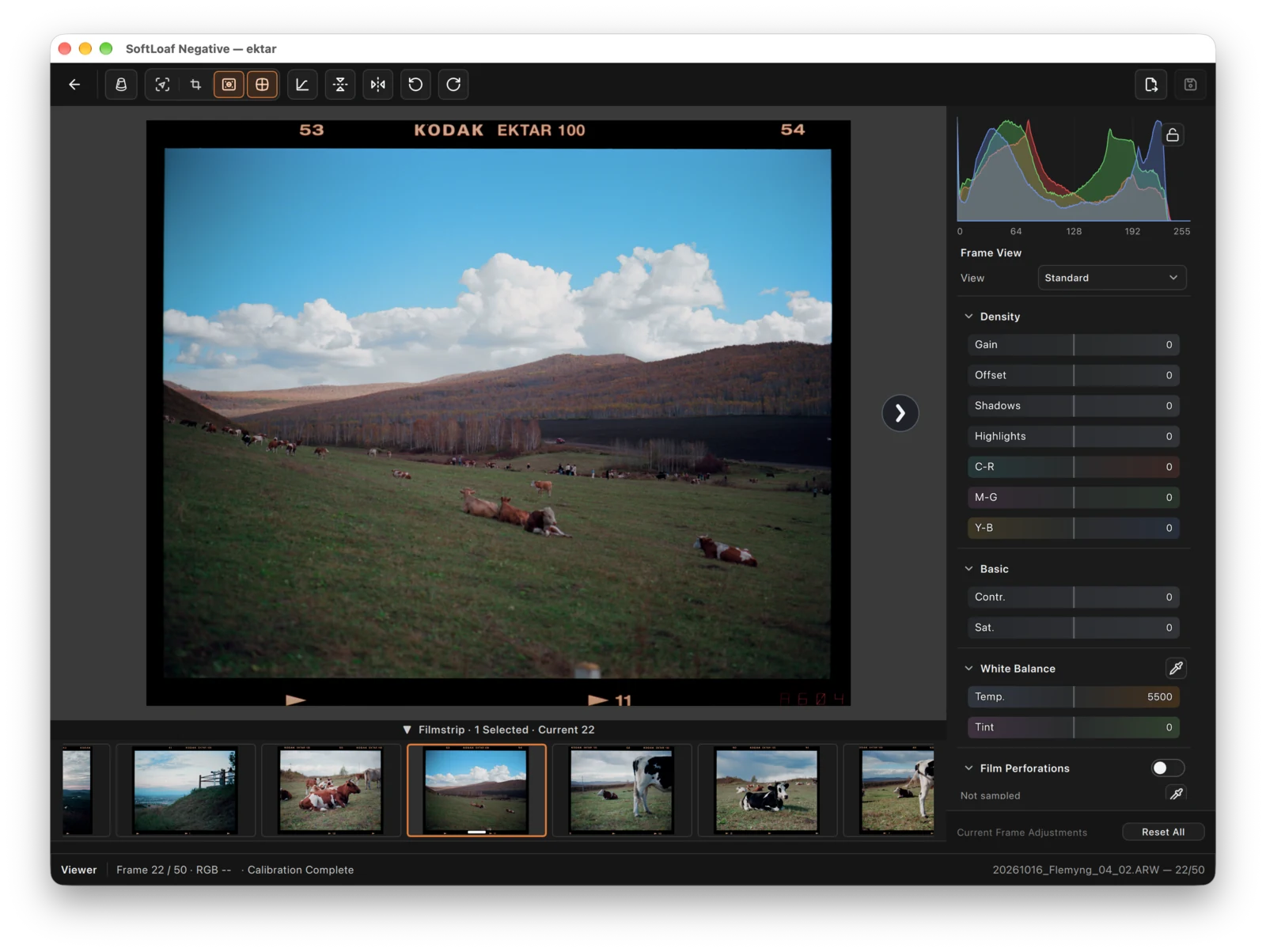The width and height of the screenshot is (1266, 952).
Task: Pick white balance with the eyedropper
Action: coord(1177,669)
